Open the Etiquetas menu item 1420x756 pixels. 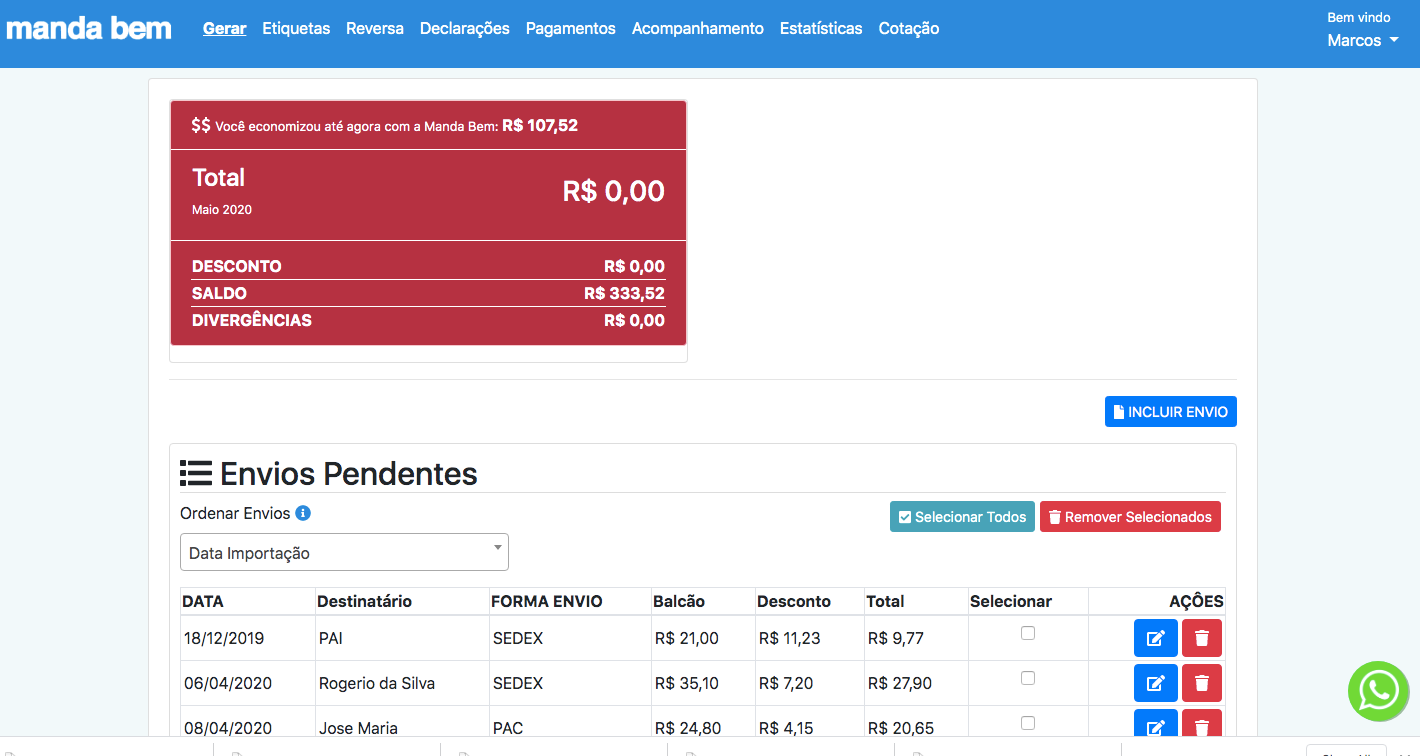coord(296,29)
